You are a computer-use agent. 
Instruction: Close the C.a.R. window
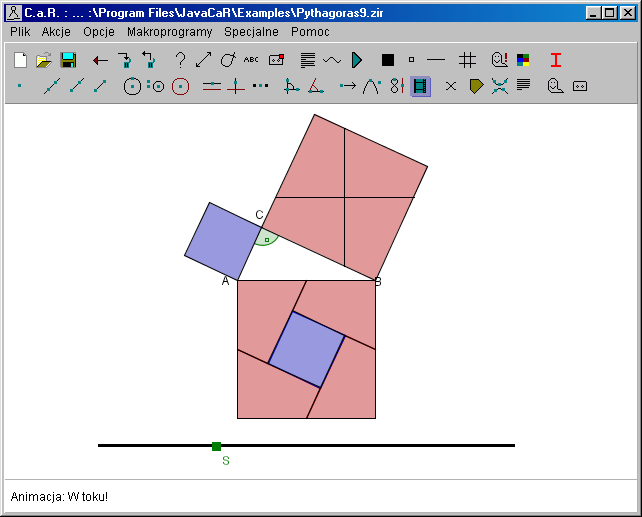click(x=628, y=13)
